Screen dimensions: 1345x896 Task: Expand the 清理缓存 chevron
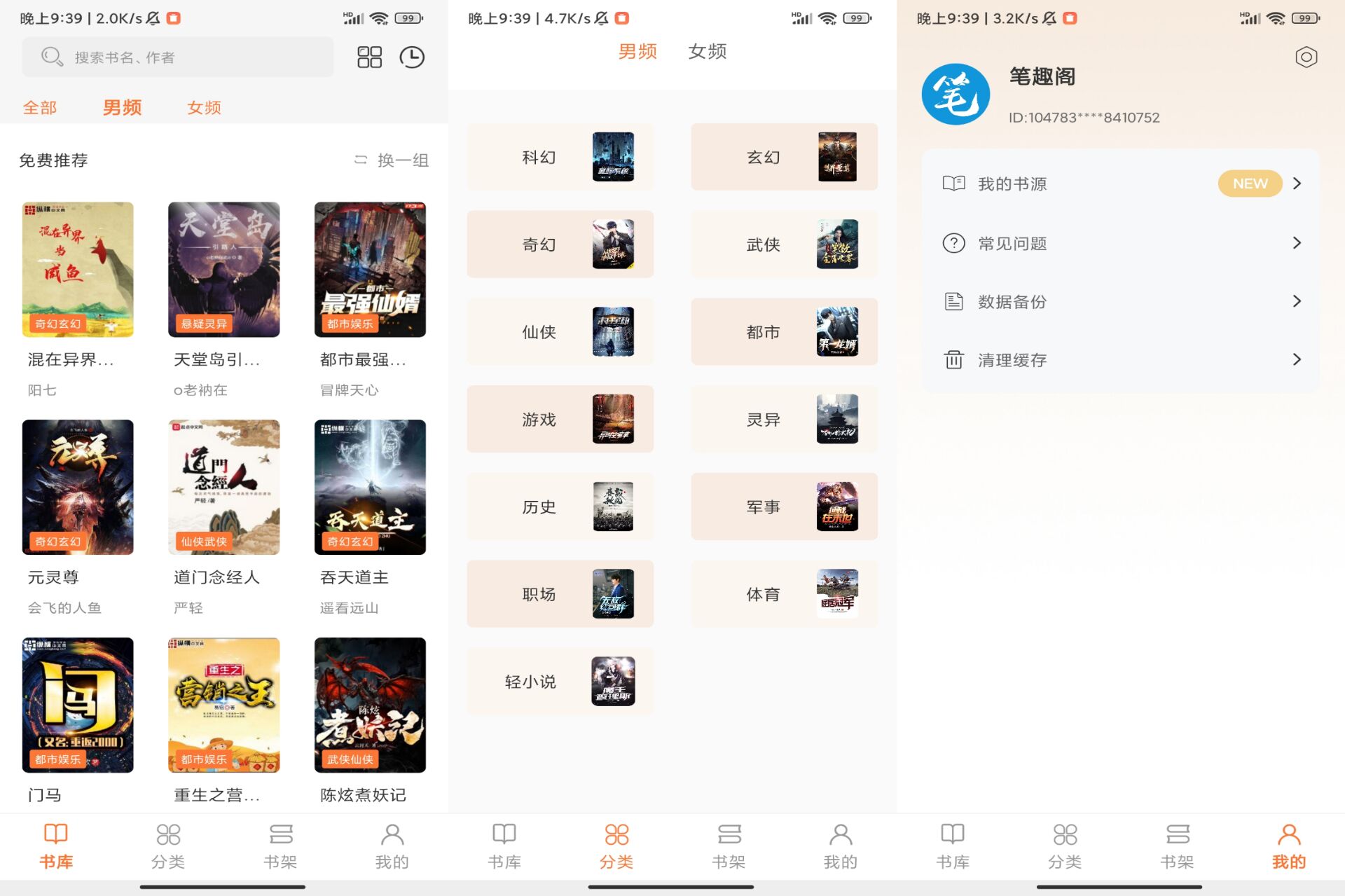coord(1297,359)
